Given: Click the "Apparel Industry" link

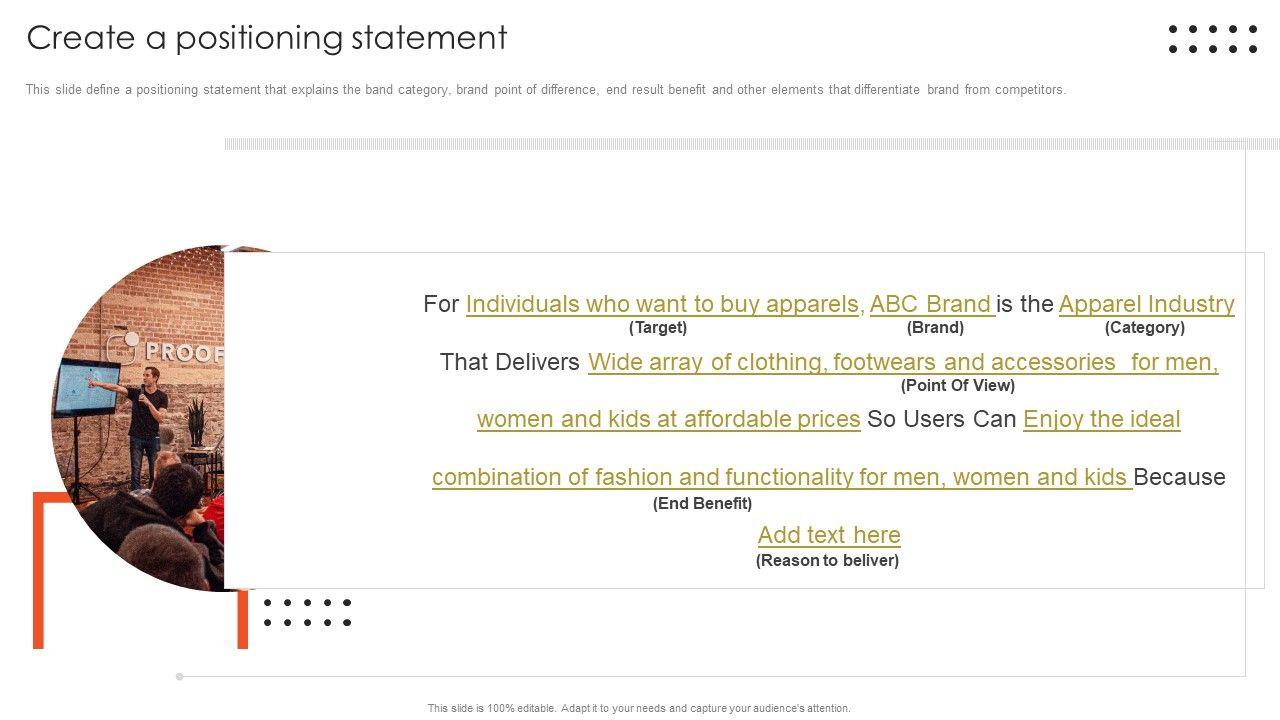Looking at the screenshot, I should tap(1146, 304).
